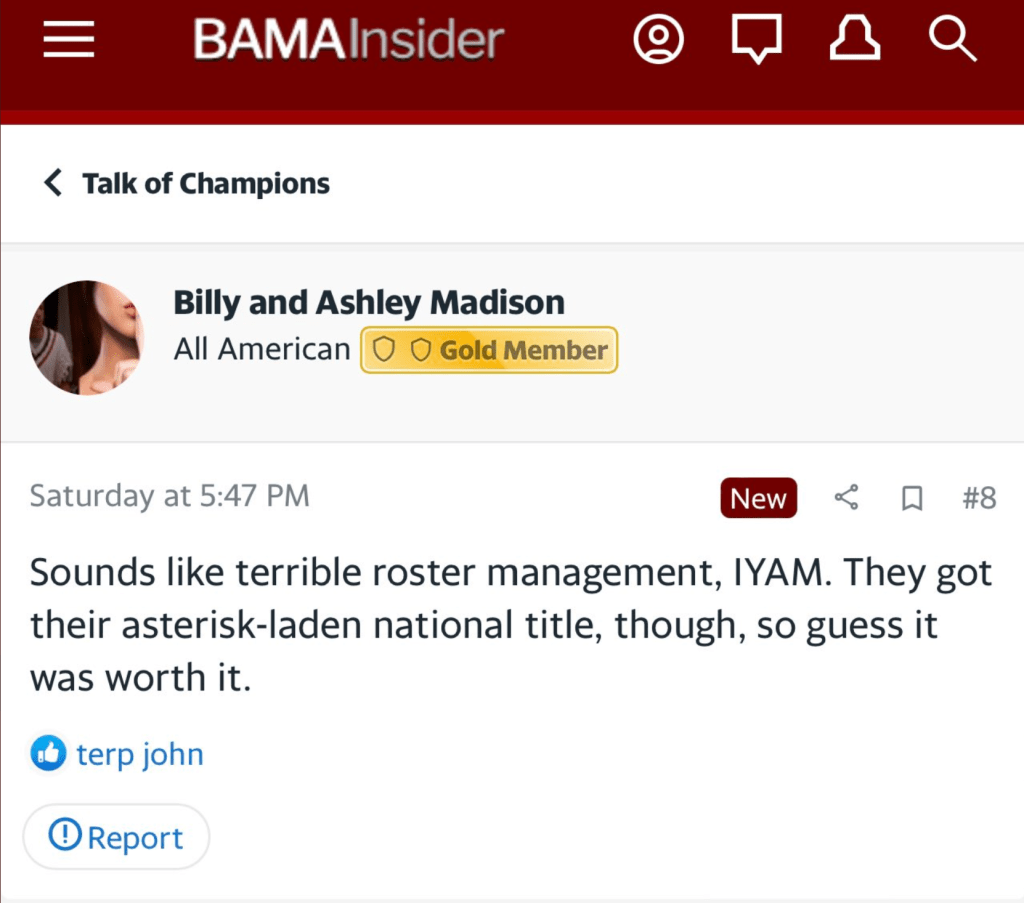Open the user account icon

659,40
